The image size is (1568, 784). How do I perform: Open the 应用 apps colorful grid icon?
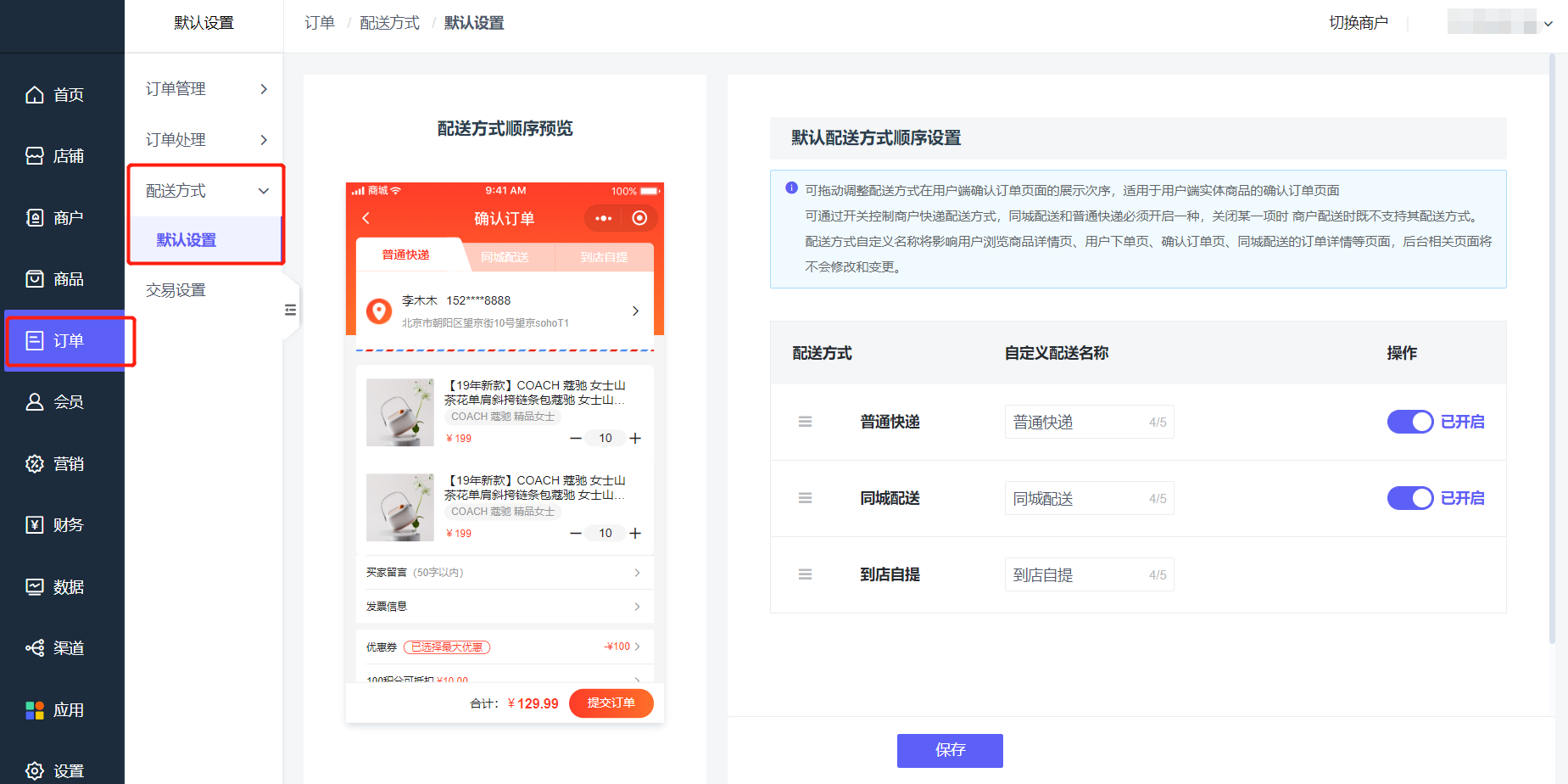click(x=35, y=710)
